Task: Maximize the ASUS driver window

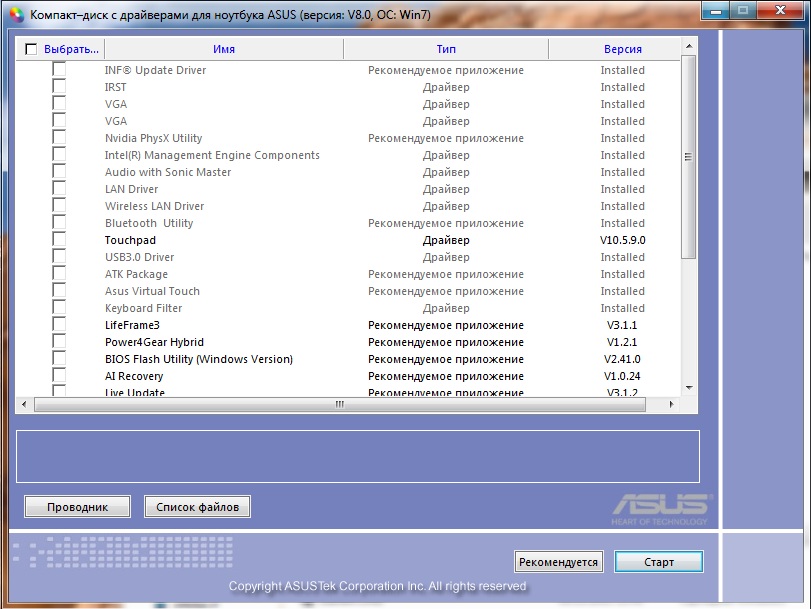Action: point(743,10)
